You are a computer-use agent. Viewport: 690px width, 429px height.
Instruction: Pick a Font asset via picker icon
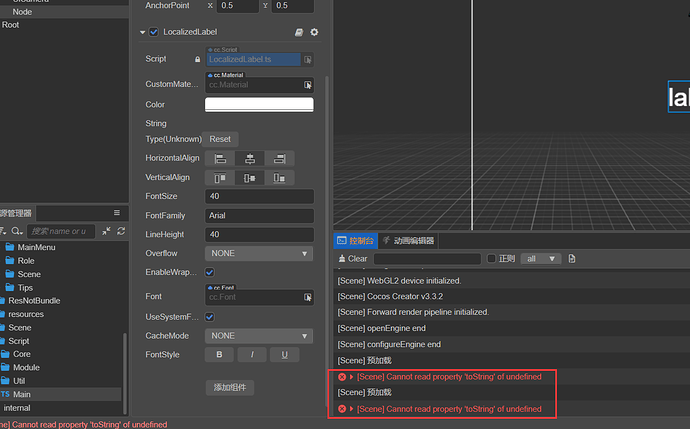[x=308, y=297]
